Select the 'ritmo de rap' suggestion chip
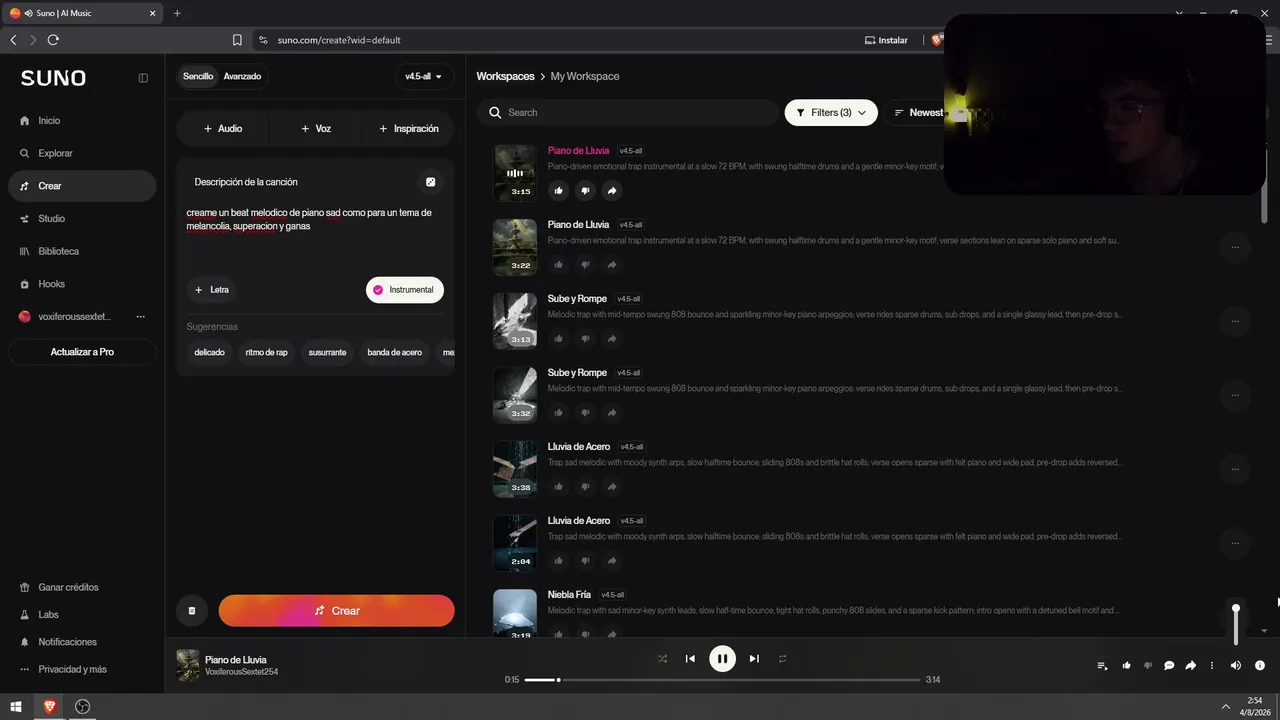The width and height of the screenshot is (1280, 720). [x=267, y=352]
